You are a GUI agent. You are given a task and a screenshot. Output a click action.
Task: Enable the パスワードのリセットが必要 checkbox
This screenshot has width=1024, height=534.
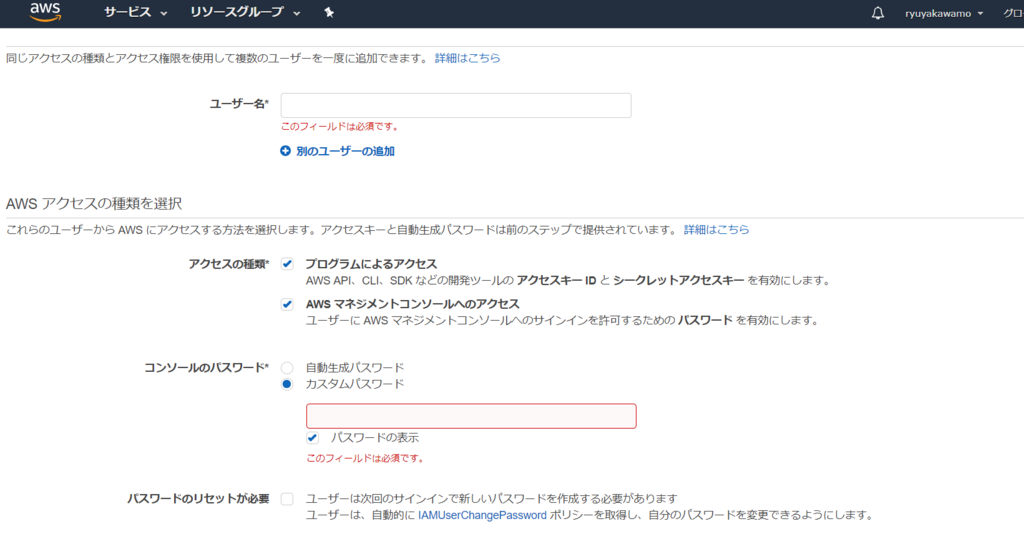[x=287, y=499]
